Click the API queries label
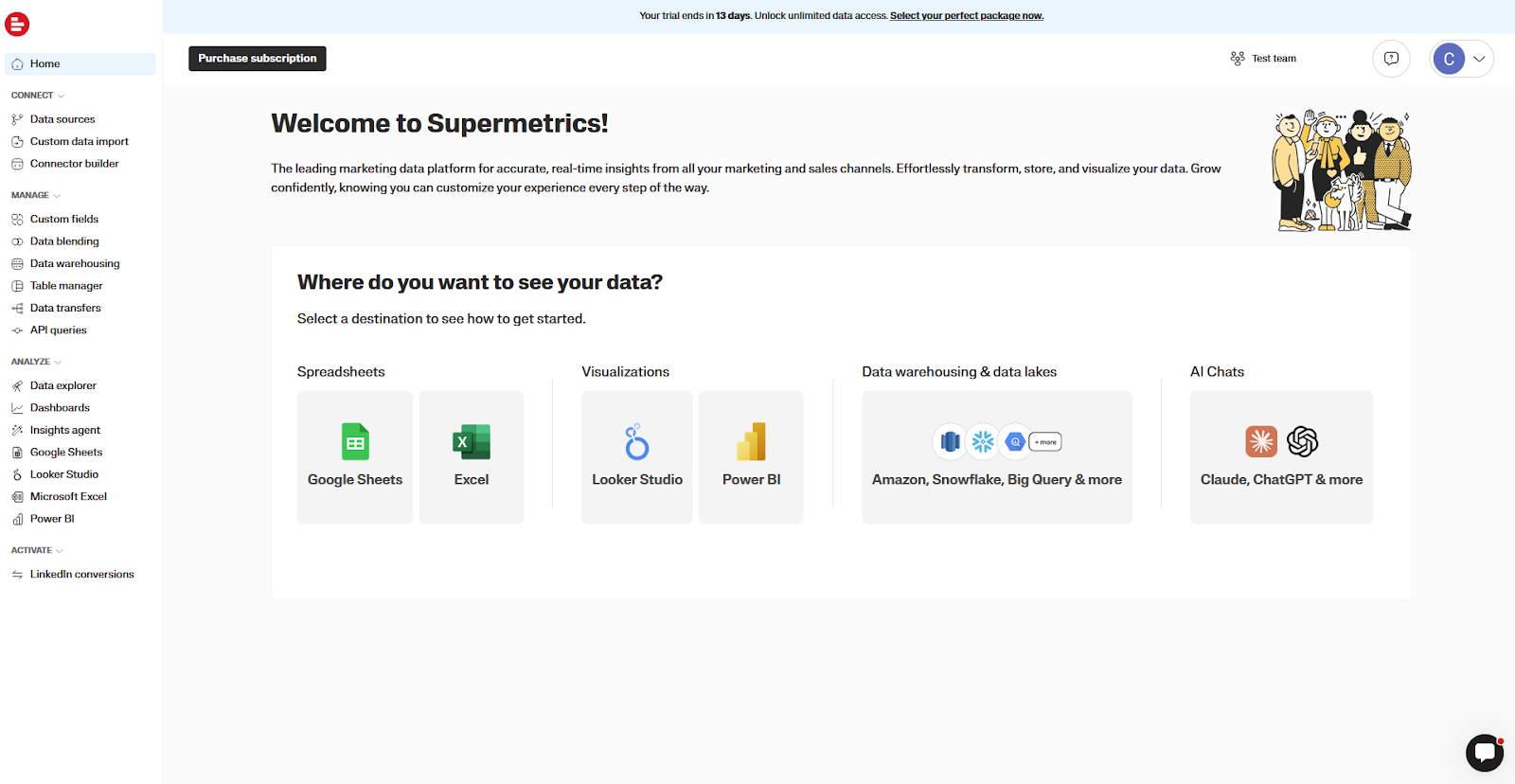This screenshot has width=1515, height=784. click(59, 330)
